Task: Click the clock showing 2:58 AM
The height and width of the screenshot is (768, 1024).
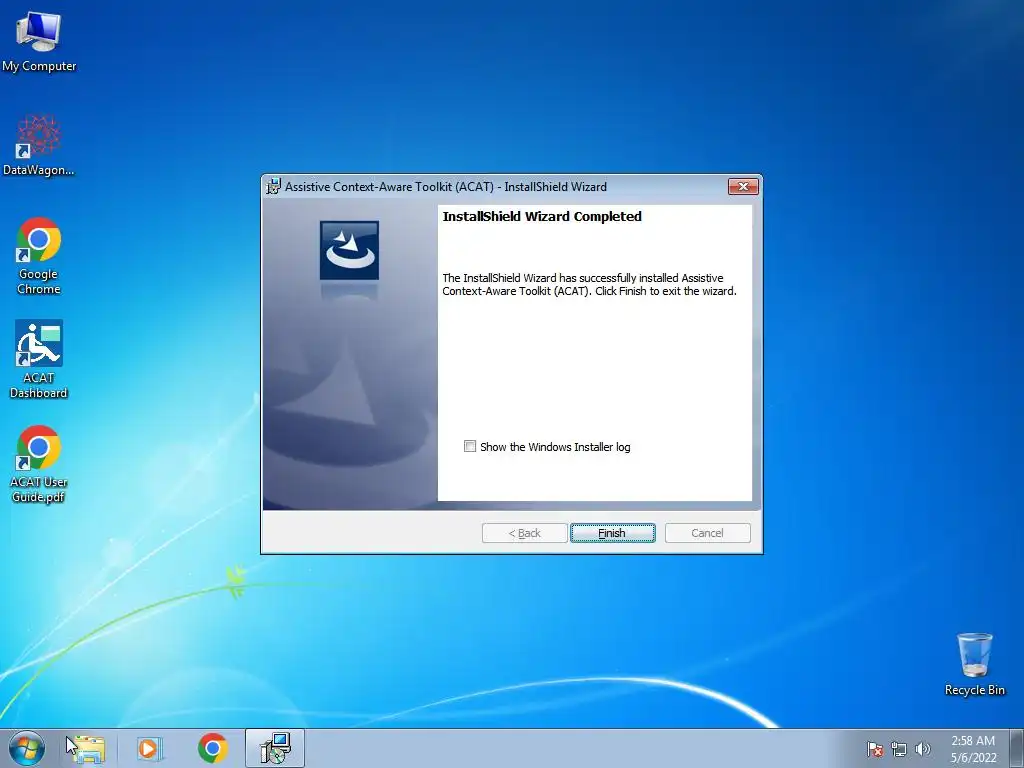Action: [973, 749]
